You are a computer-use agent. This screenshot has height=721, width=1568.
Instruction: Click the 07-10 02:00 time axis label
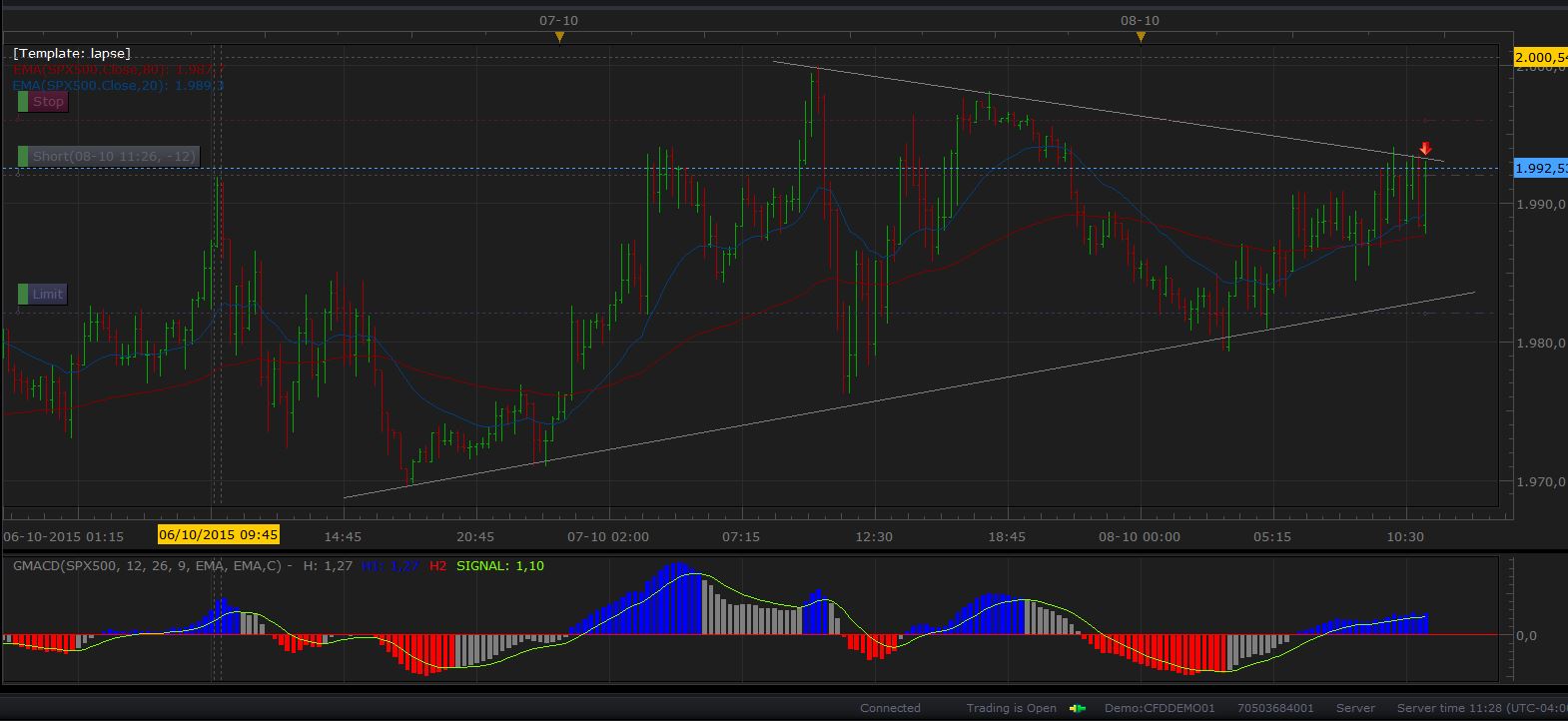point(608,536)
